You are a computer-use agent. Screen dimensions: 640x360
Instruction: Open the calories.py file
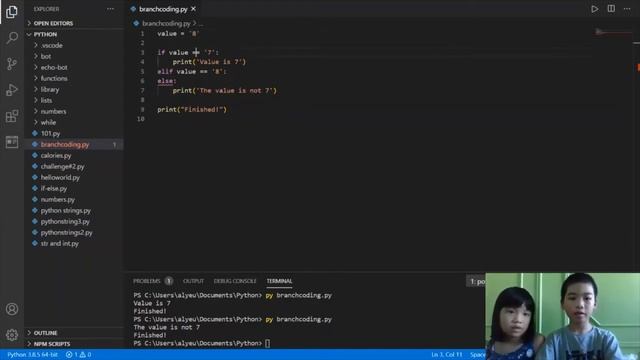[74, 156]
